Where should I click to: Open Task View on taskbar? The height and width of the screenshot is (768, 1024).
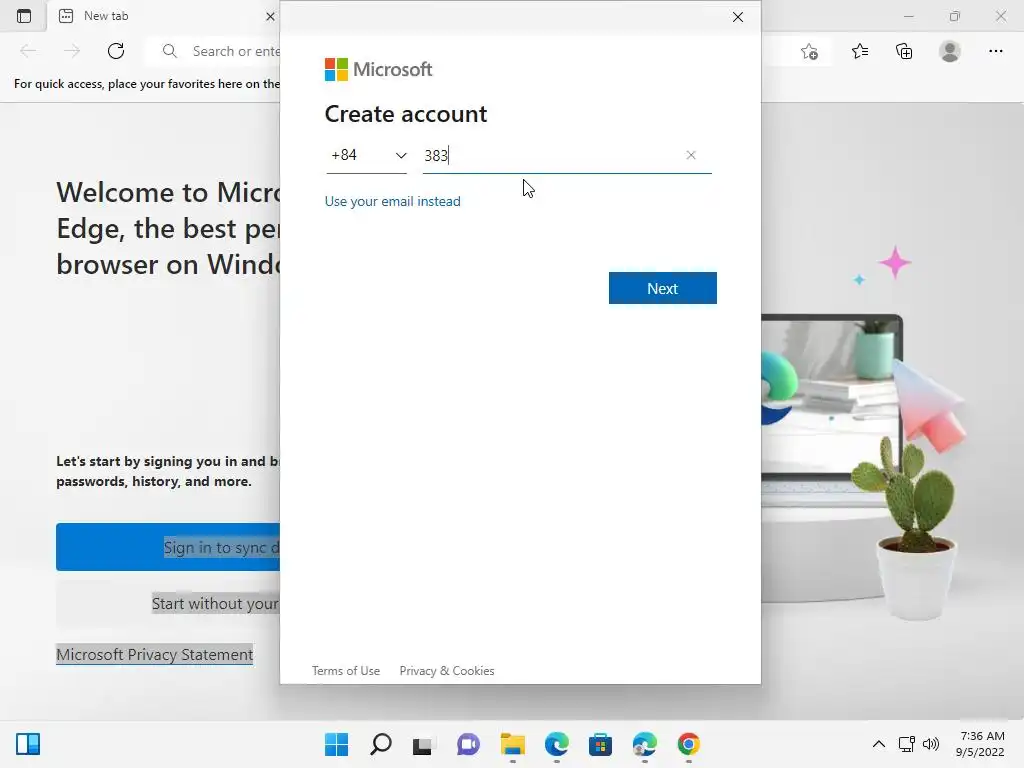tap(424, 744)
